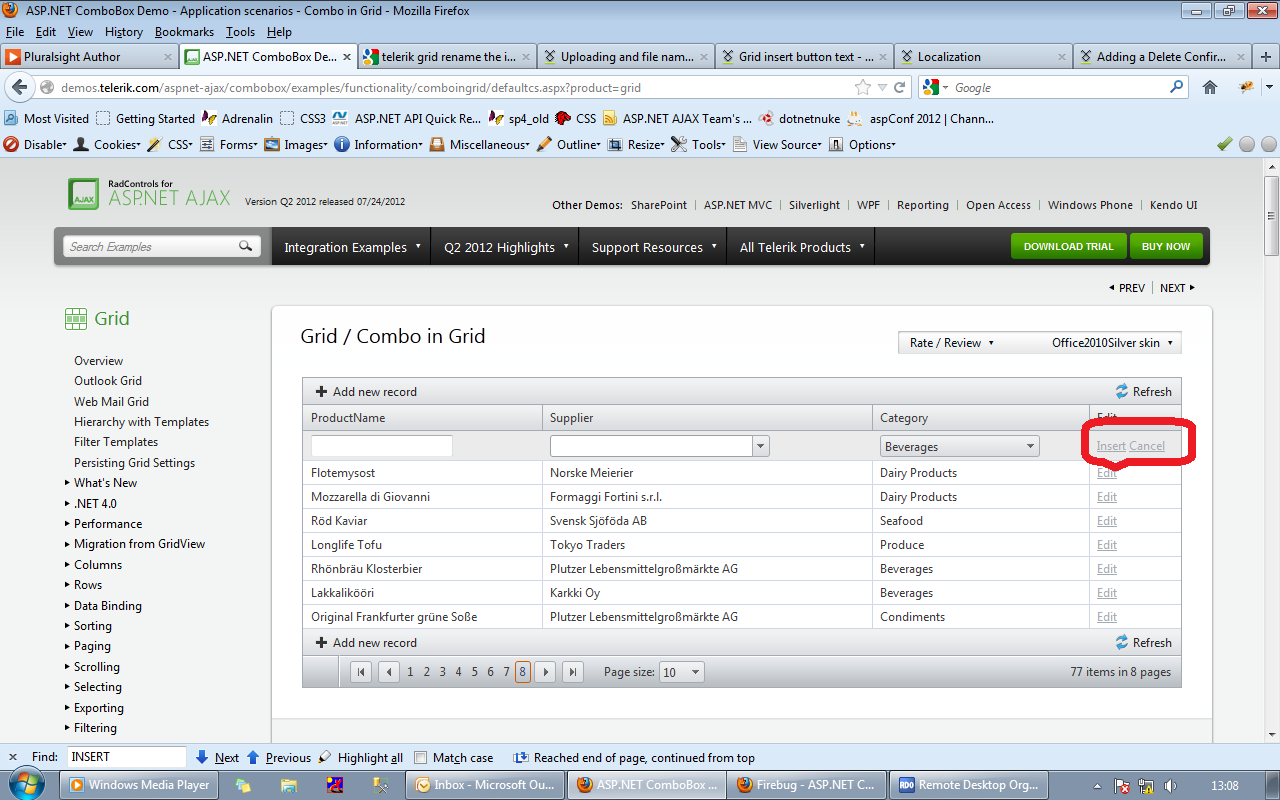Switch to the Firebug window on the taskbar
This screenshot has height=800, width=1280.
click(806, 785)
